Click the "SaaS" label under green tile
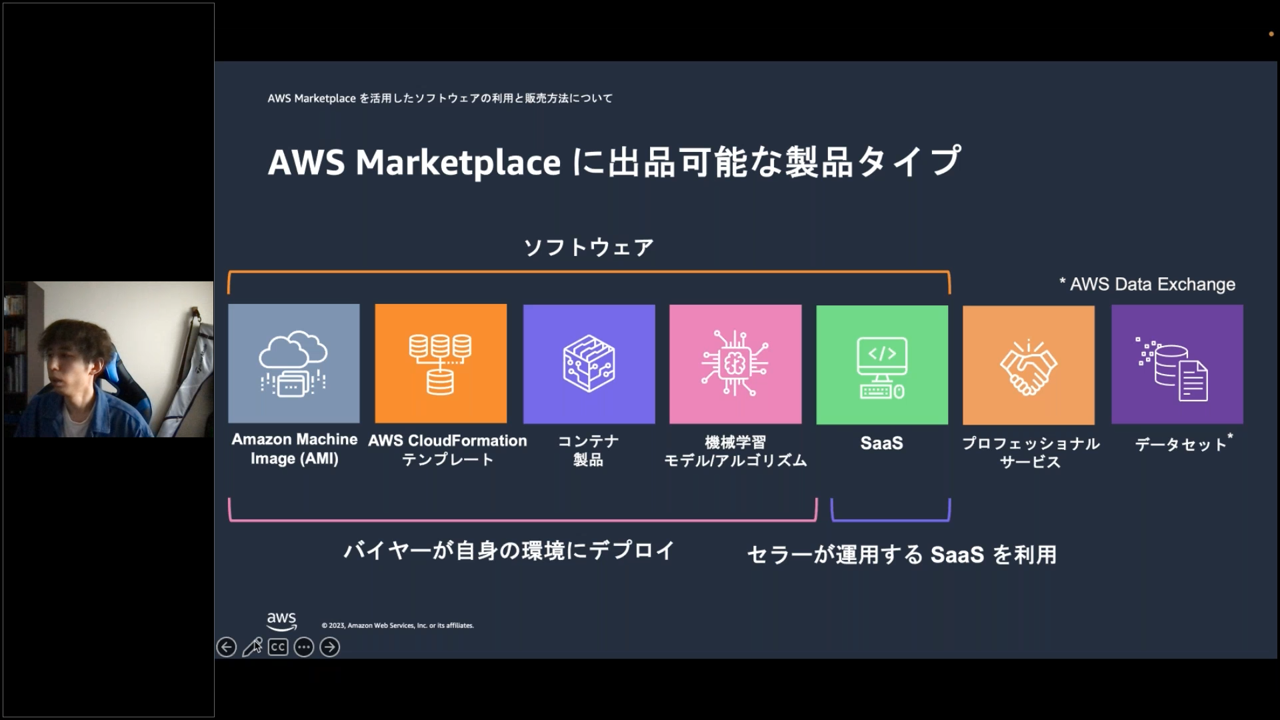The width and height of the screenshot is (1280, 720). coord(882,442)
